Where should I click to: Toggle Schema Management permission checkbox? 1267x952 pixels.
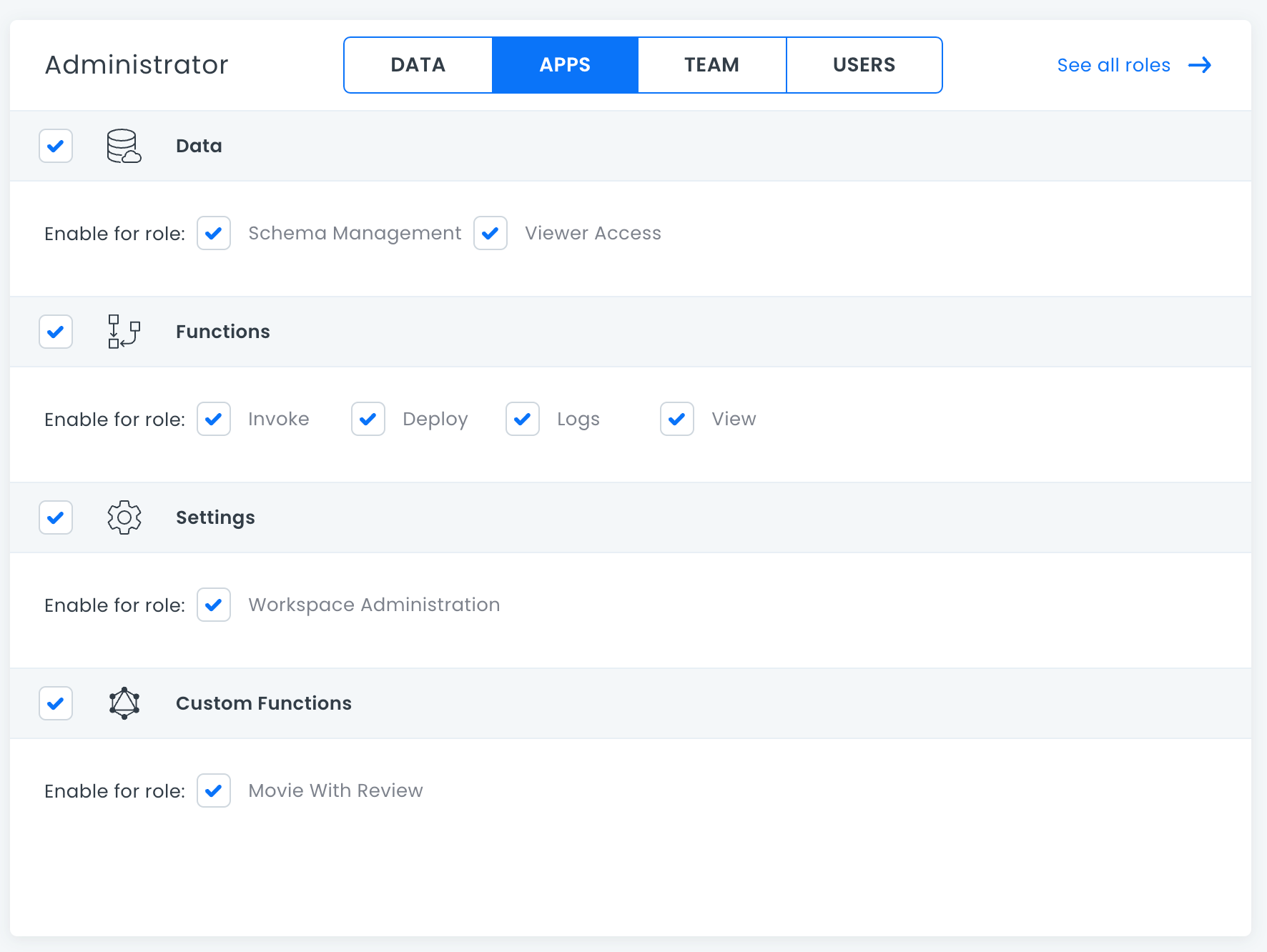pos(214,233)
